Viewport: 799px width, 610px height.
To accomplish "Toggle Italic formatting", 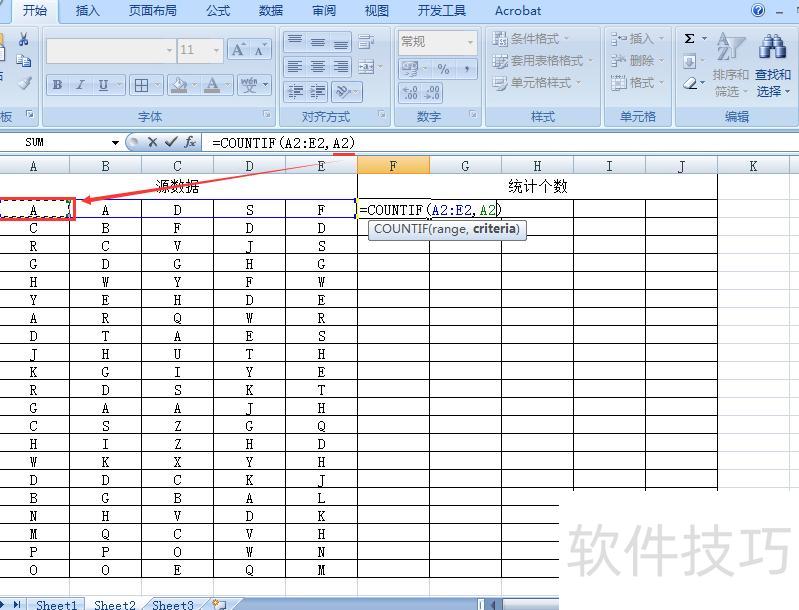I will tap(80, 85).
